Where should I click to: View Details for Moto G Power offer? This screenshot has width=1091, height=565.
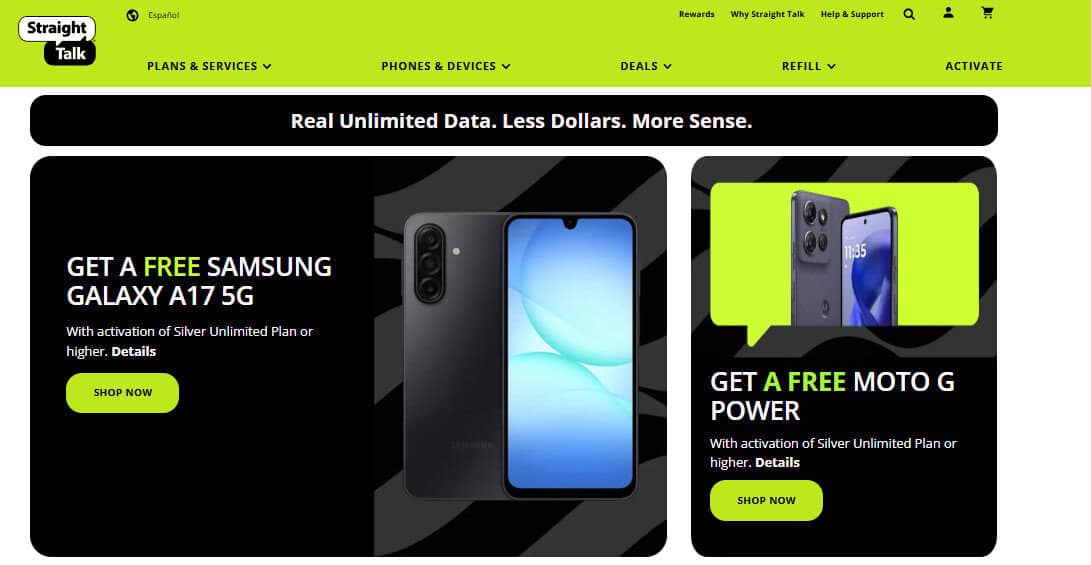point(777,463)
